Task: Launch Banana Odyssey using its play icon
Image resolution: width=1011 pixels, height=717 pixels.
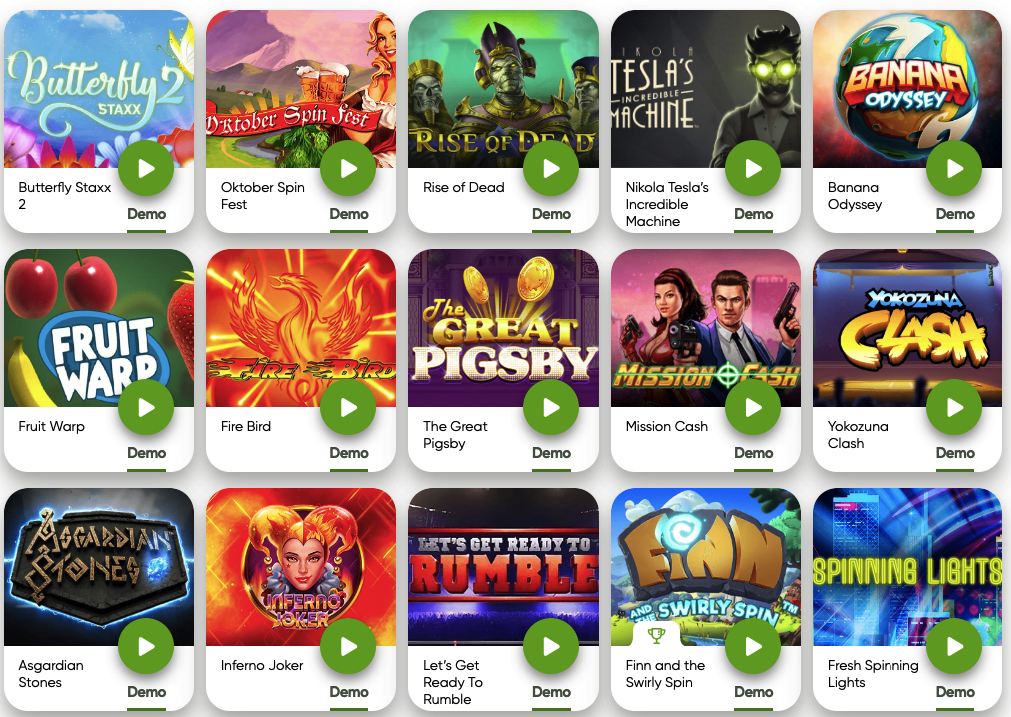Action: tap(954, 168)
